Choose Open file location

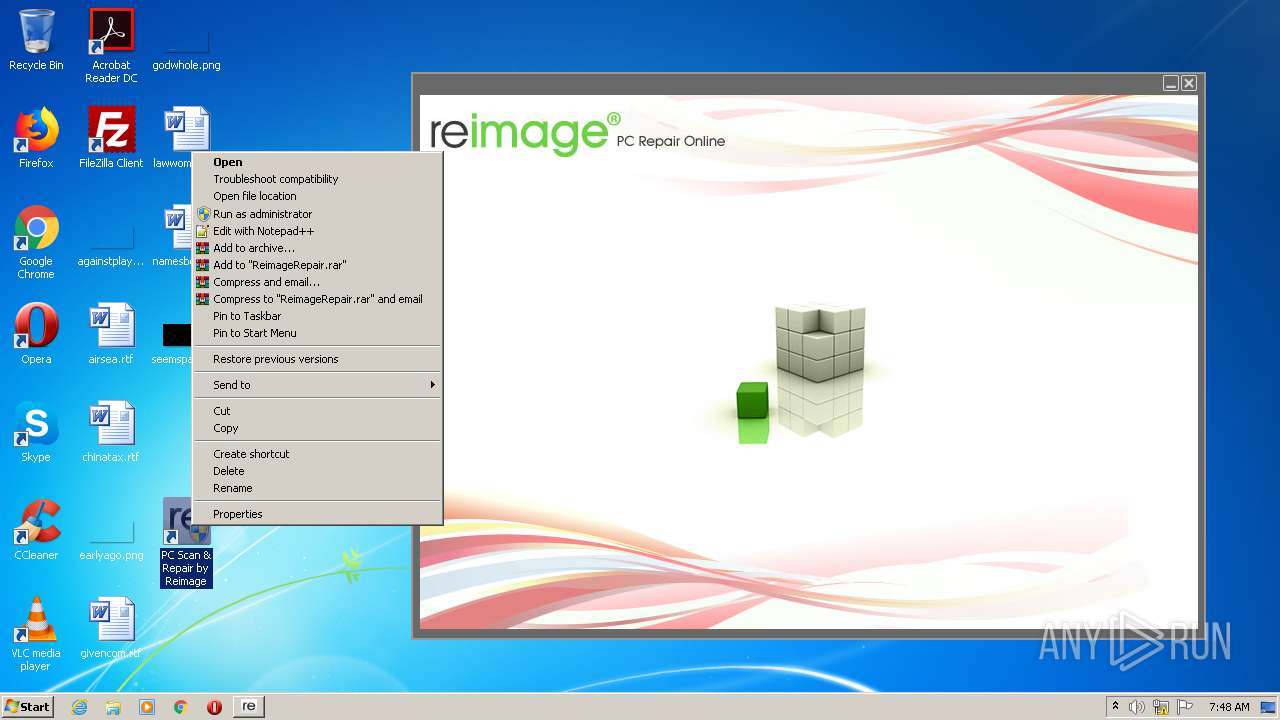tap(317, 196)
